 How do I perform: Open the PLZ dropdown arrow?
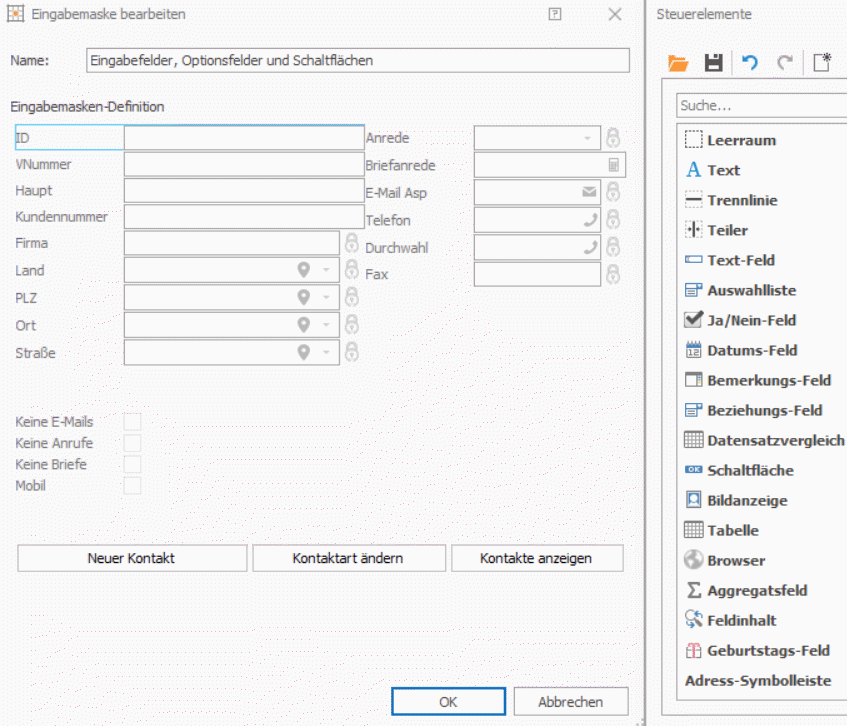(x=326, y=297)
